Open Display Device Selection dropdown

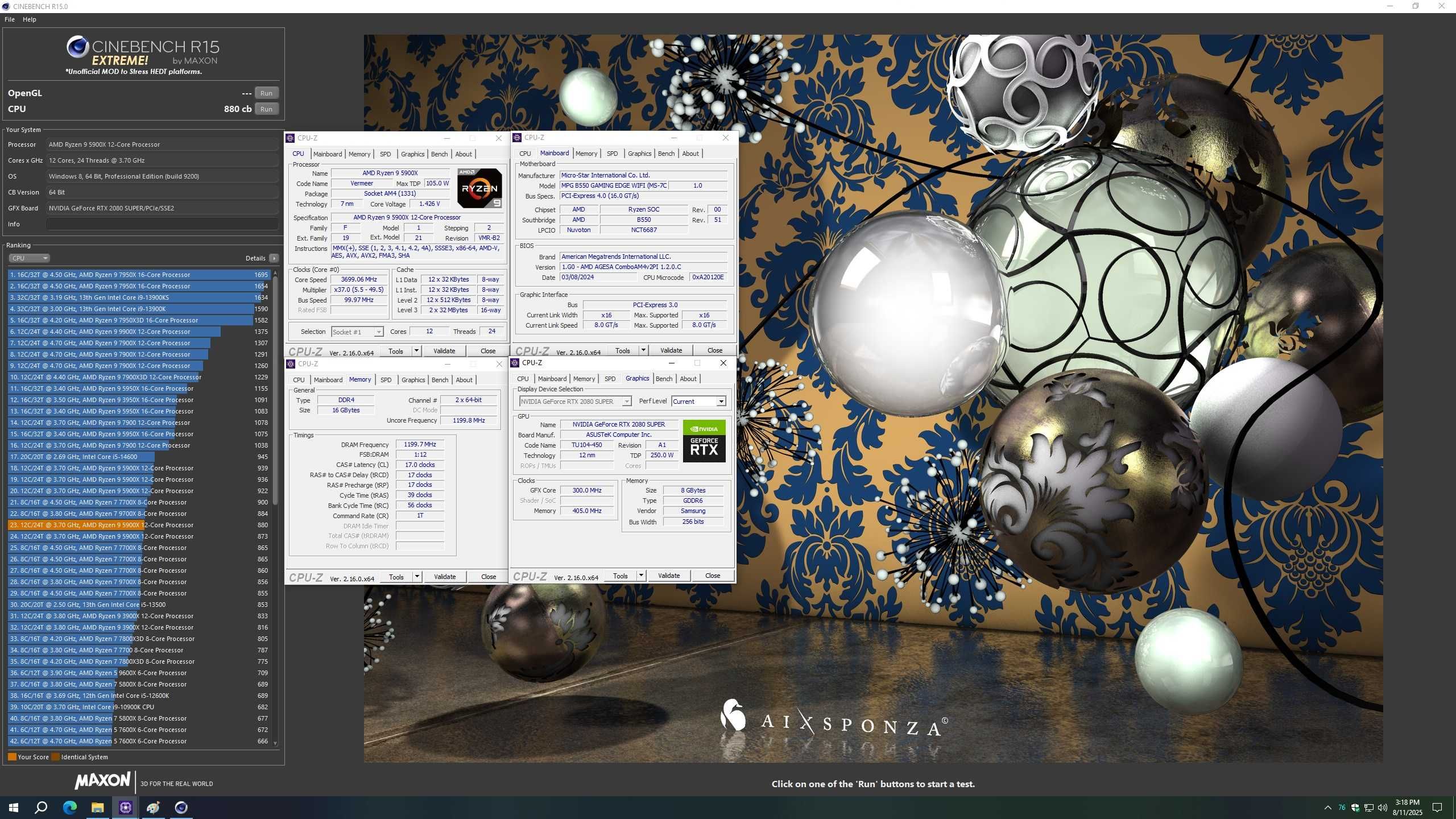(575, 402)
